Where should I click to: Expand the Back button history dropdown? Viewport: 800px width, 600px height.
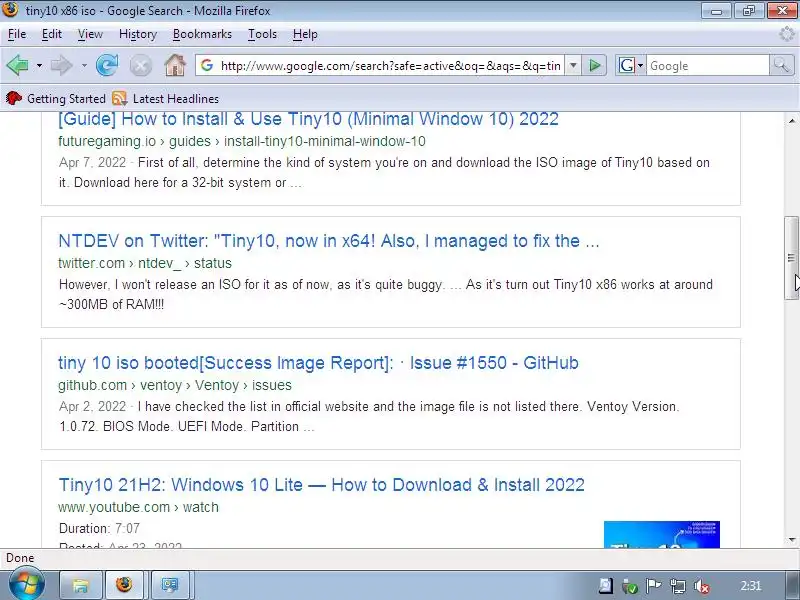point(39,66)
